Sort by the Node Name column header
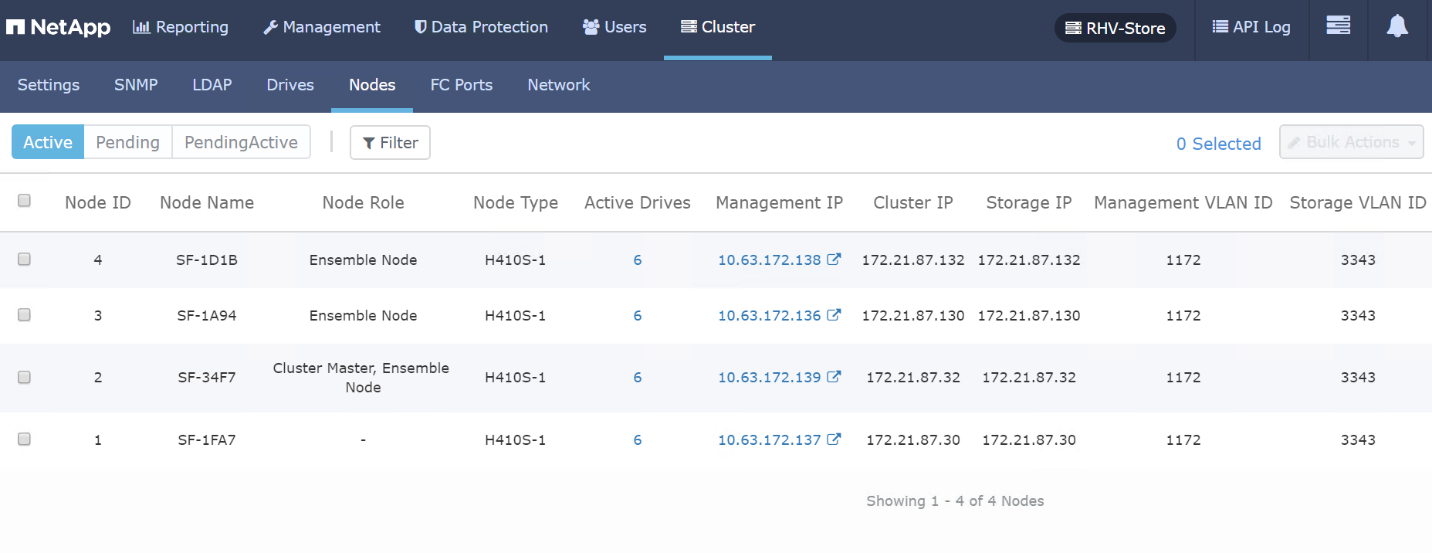This screenshot has height=553, width=1432. coord(207,202)
